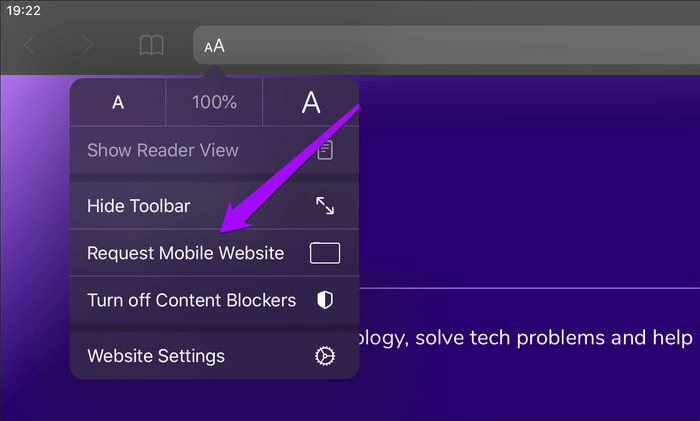
Task: Tap the forward navigation arrow
Action: (88, 45)
